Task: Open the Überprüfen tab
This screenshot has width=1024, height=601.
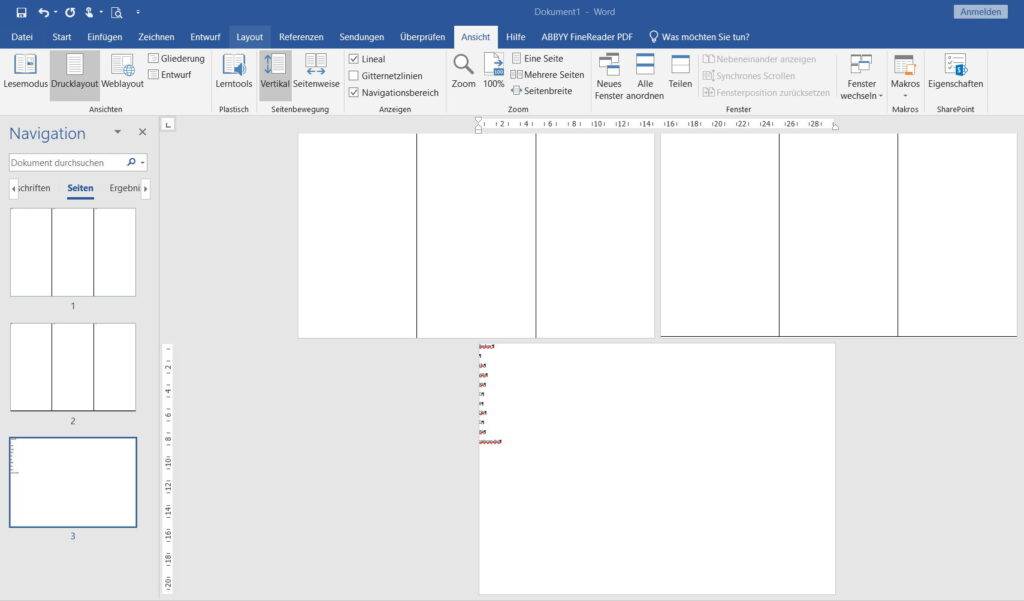Action: (x=423, y=37)
